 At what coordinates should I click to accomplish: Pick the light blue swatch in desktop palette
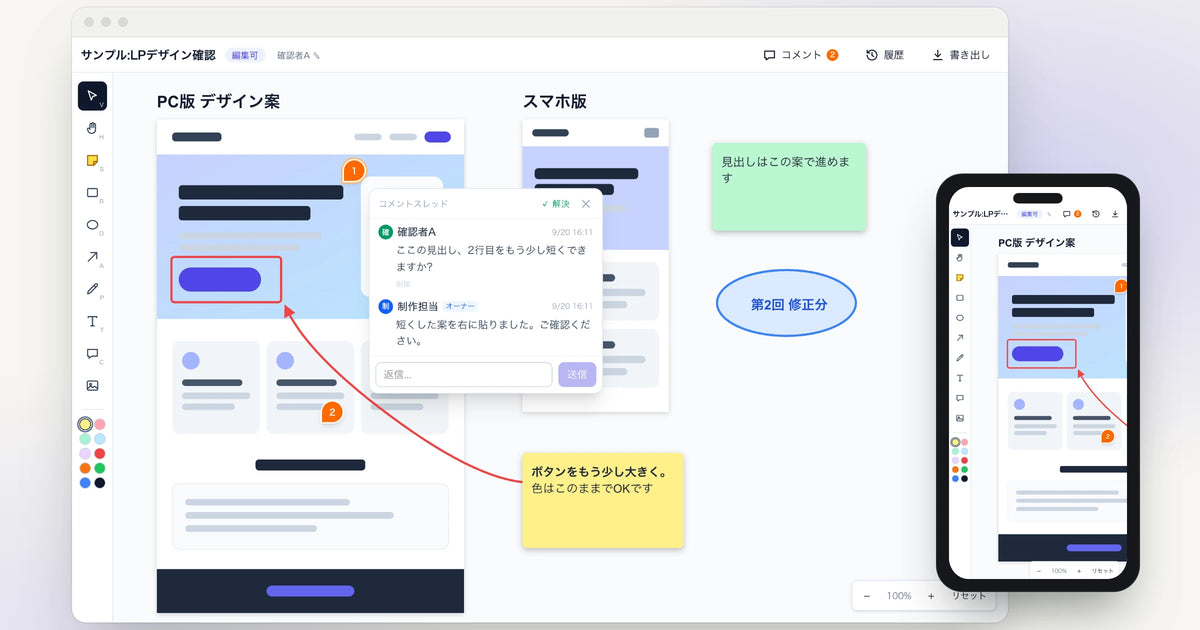[x=100, y=439]
